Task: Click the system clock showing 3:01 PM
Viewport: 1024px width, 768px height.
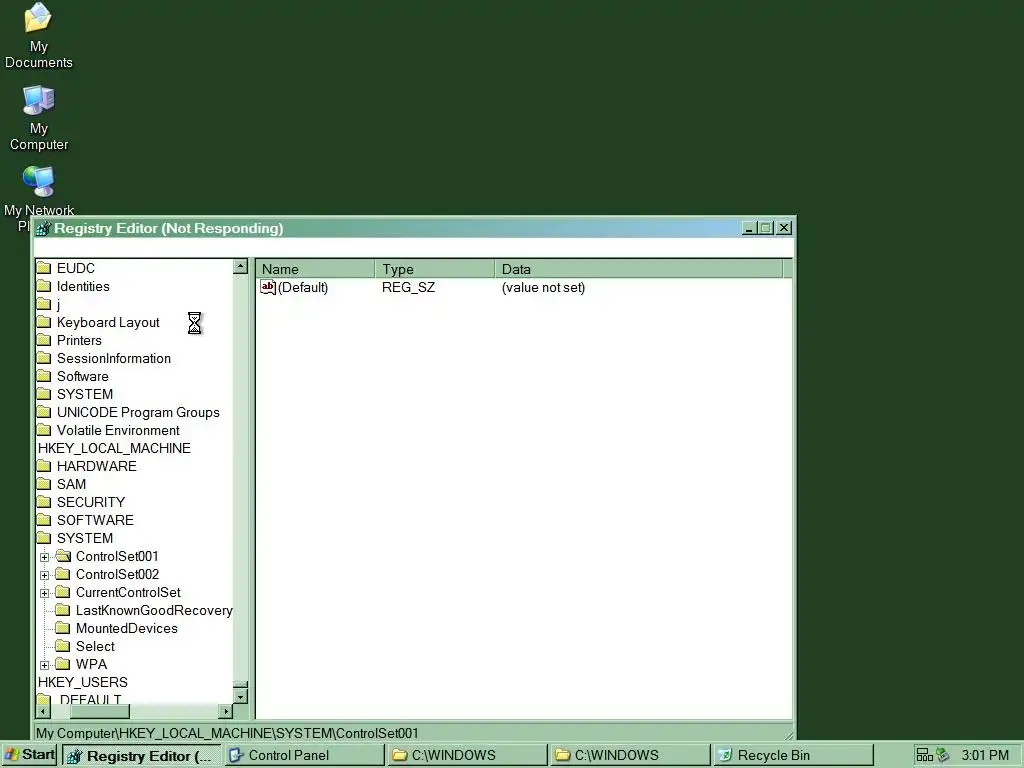Action: [985, 756]
